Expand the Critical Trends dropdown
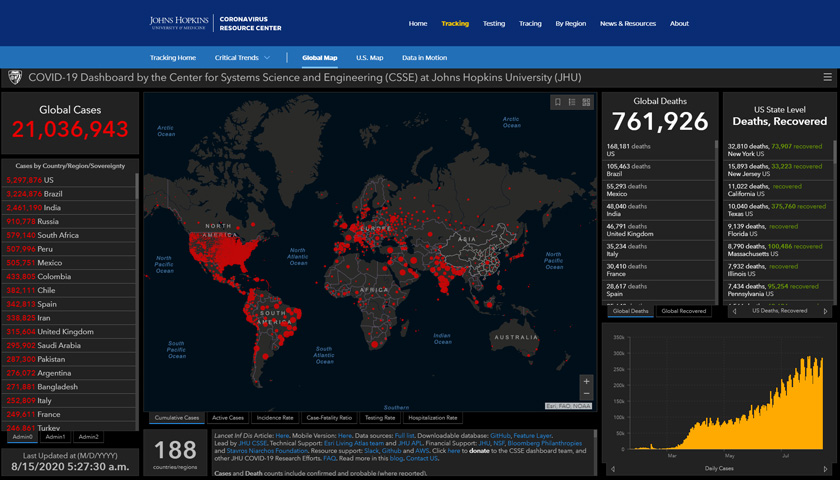 (x=242, y=58)
